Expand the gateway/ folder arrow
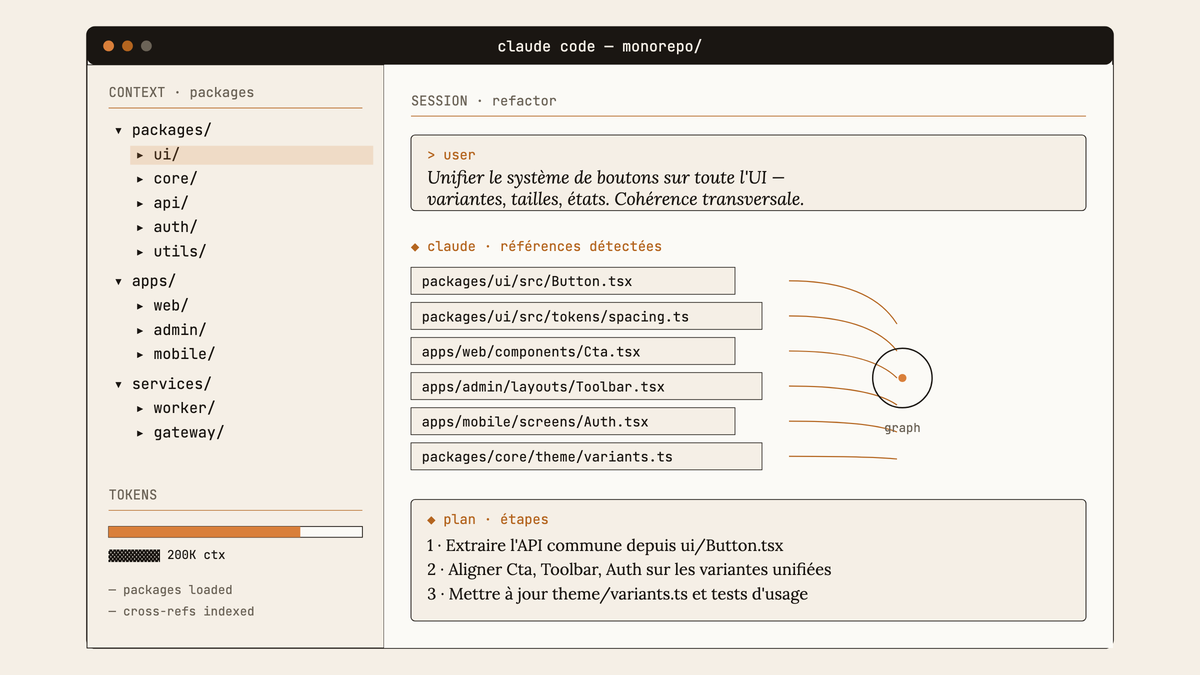1200x675 pixels. pos(140,433)
